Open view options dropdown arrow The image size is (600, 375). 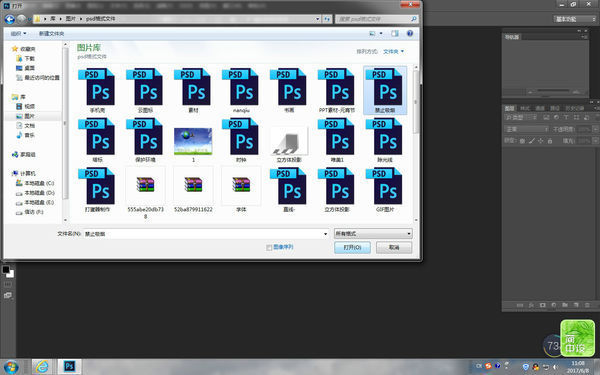point(381,34)
